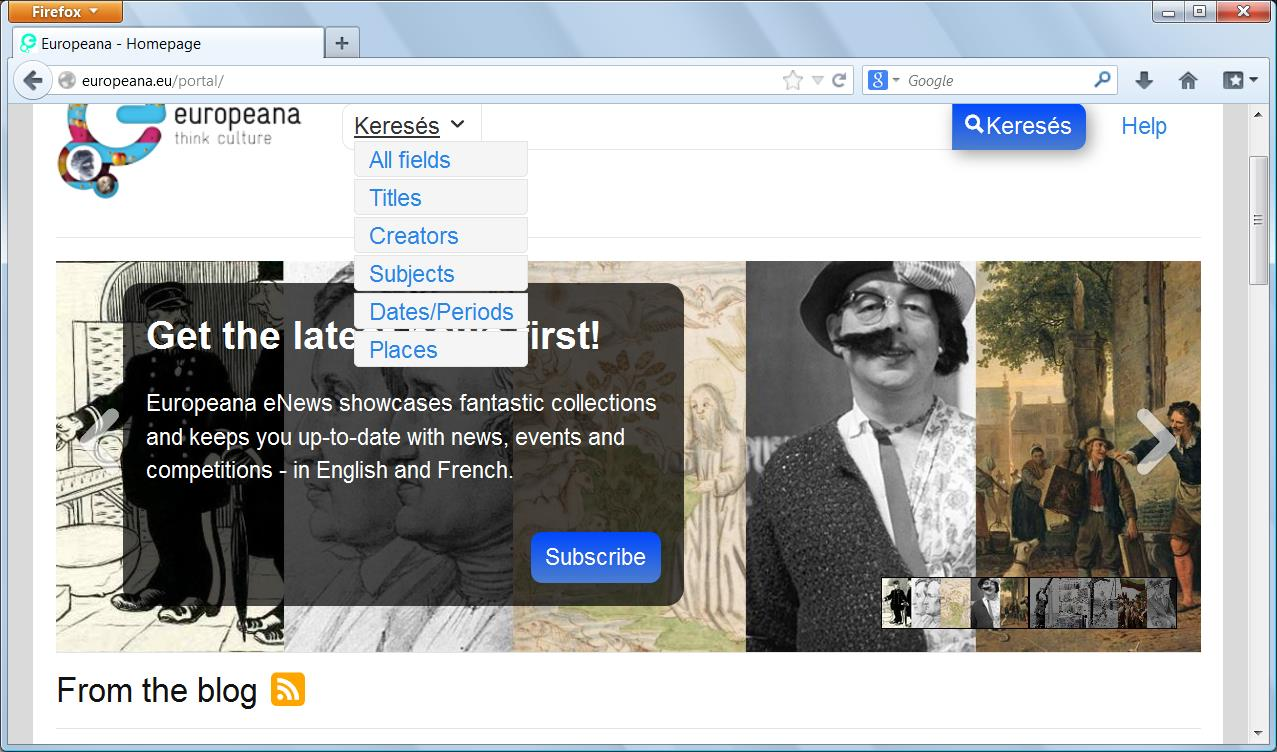
Task: Bookmark this page with the star icon
Action: (793, 81)
